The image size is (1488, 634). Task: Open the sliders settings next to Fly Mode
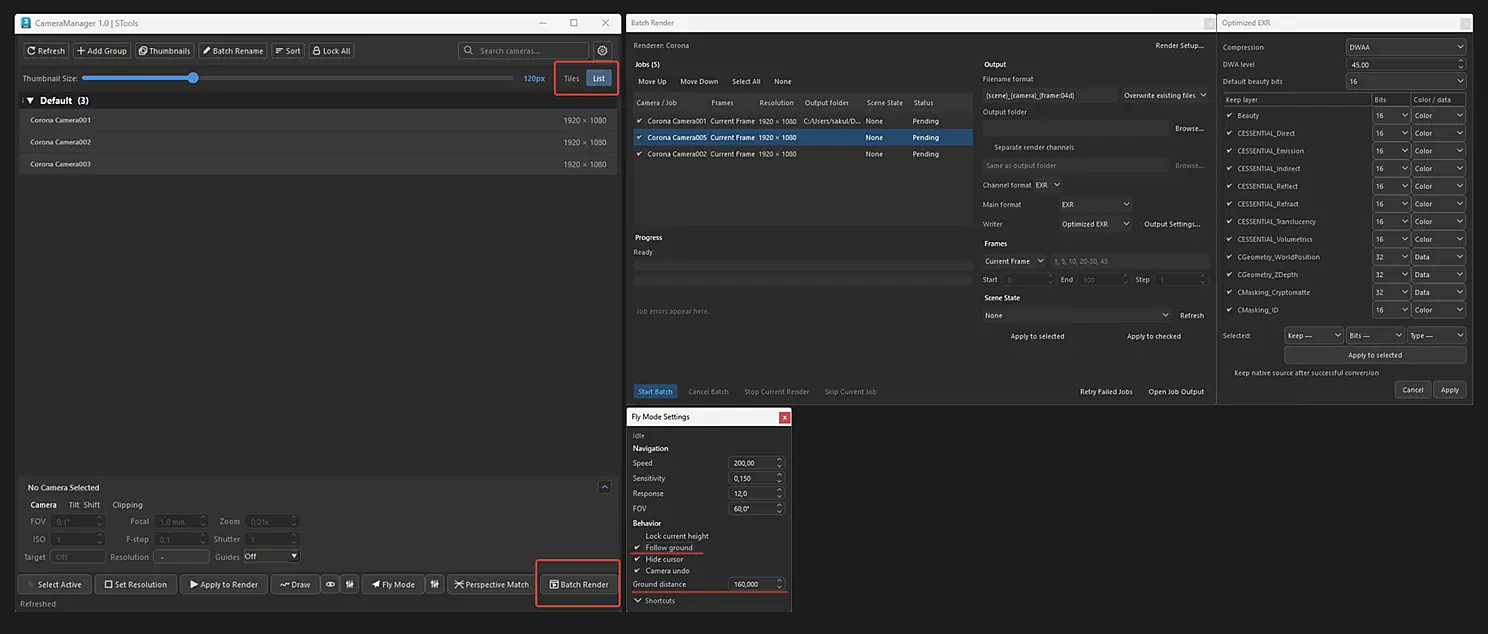(434, 585)
